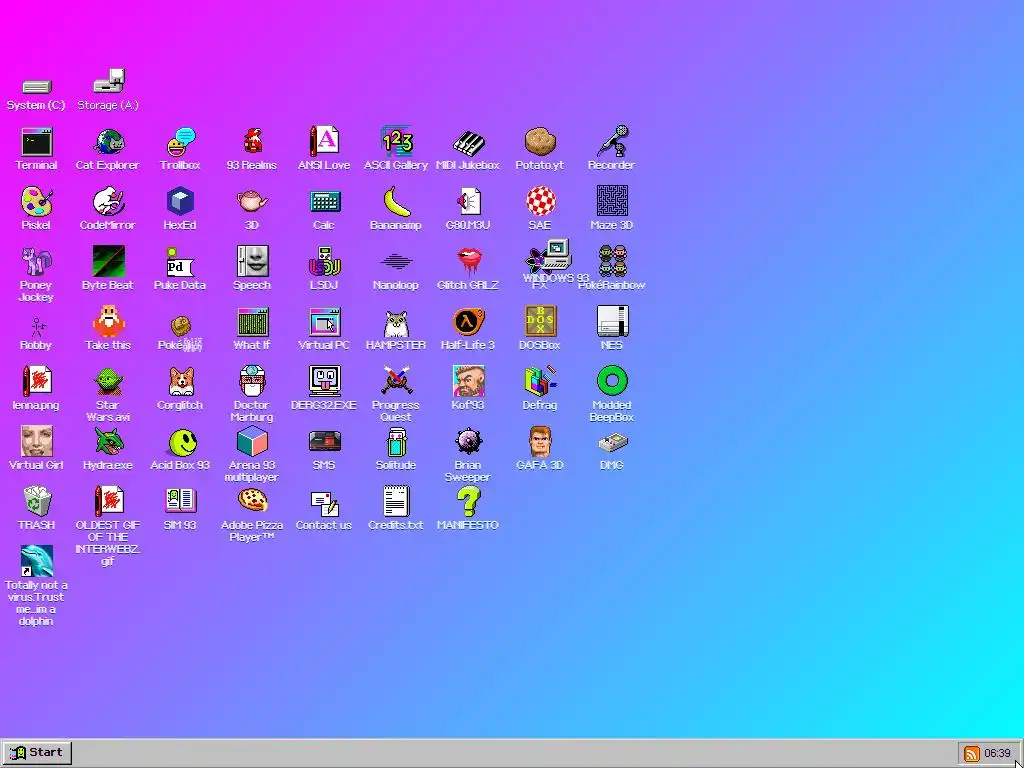This screenshot has height=768, width=1024.
Task: Start the Recorder microphone icon
Action: click(x=612, y=142)
